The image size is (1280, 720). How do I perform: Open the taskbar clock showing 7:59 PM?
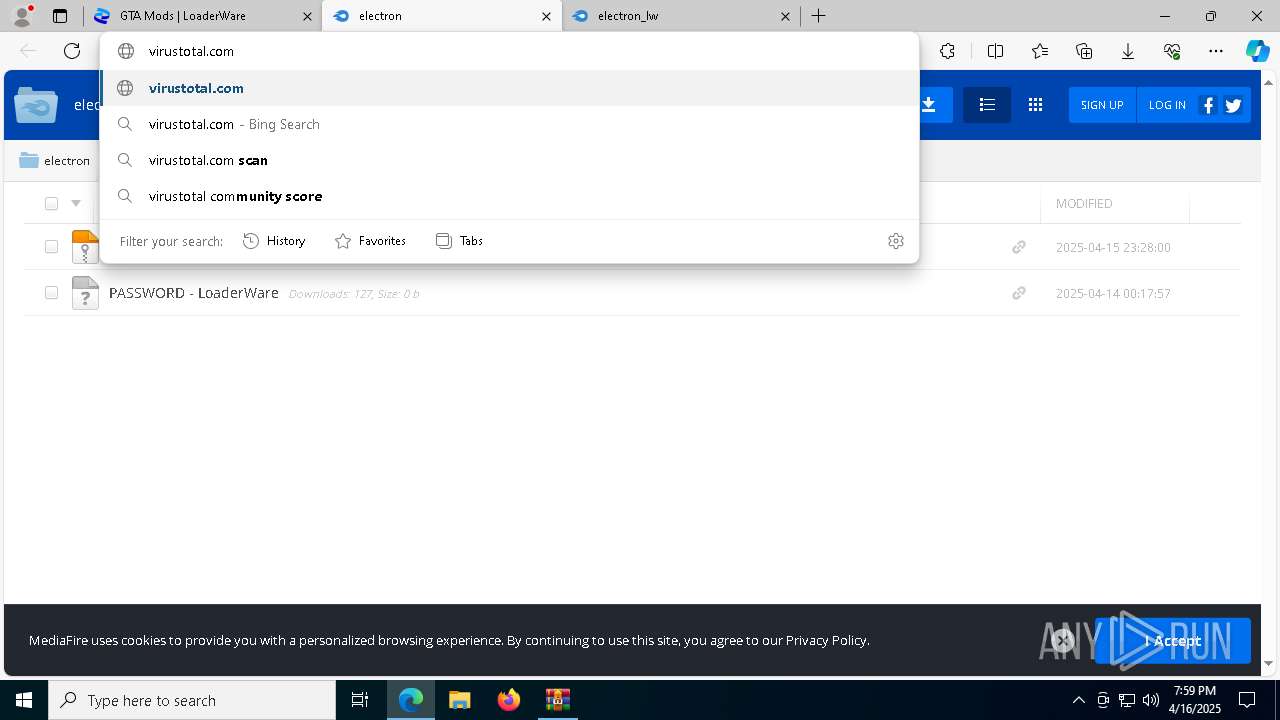[1196, 700]
